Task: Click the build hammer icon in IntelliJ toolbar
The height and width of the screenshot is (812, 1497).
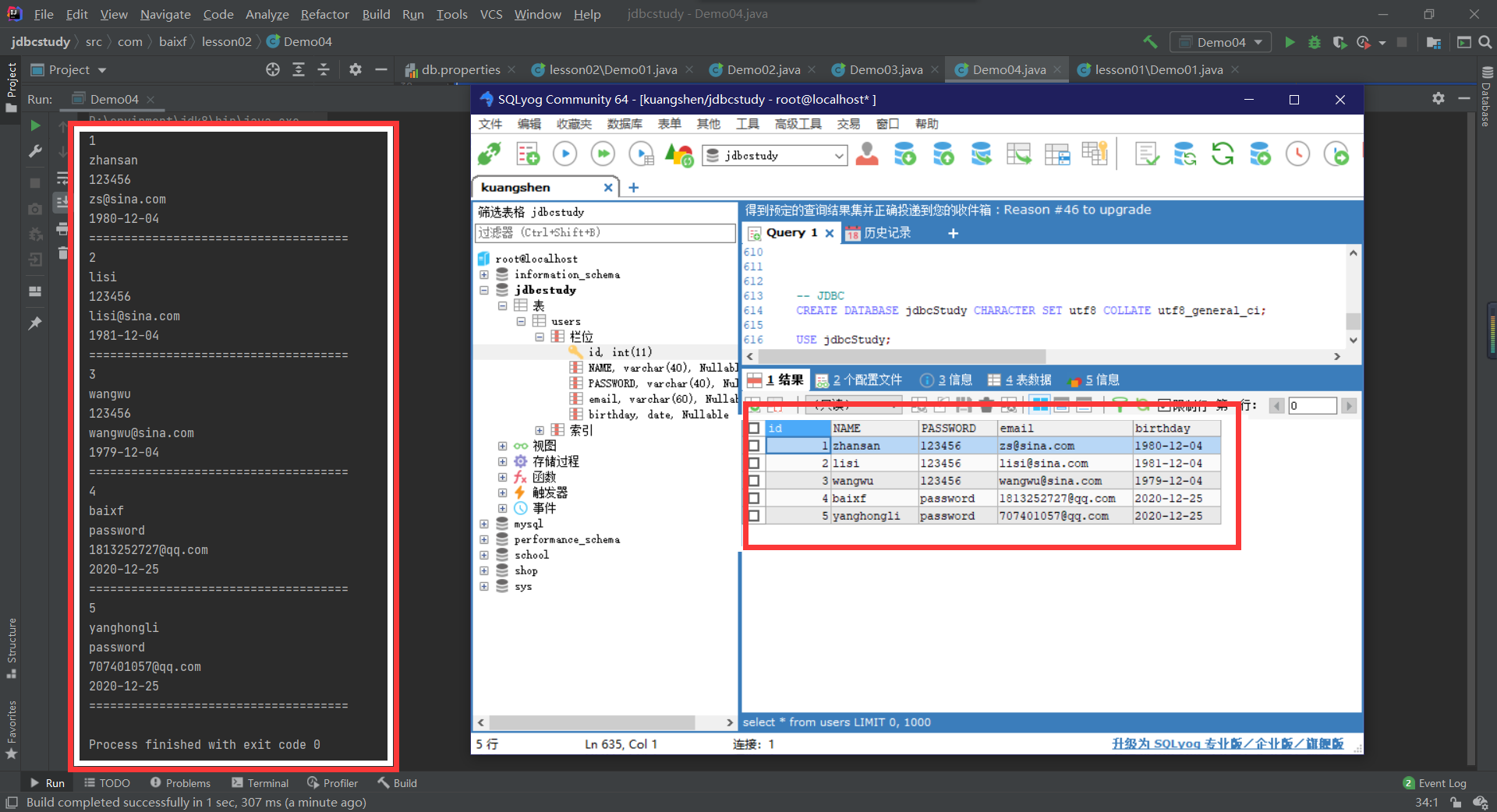Action: (x=1150, y=42)
